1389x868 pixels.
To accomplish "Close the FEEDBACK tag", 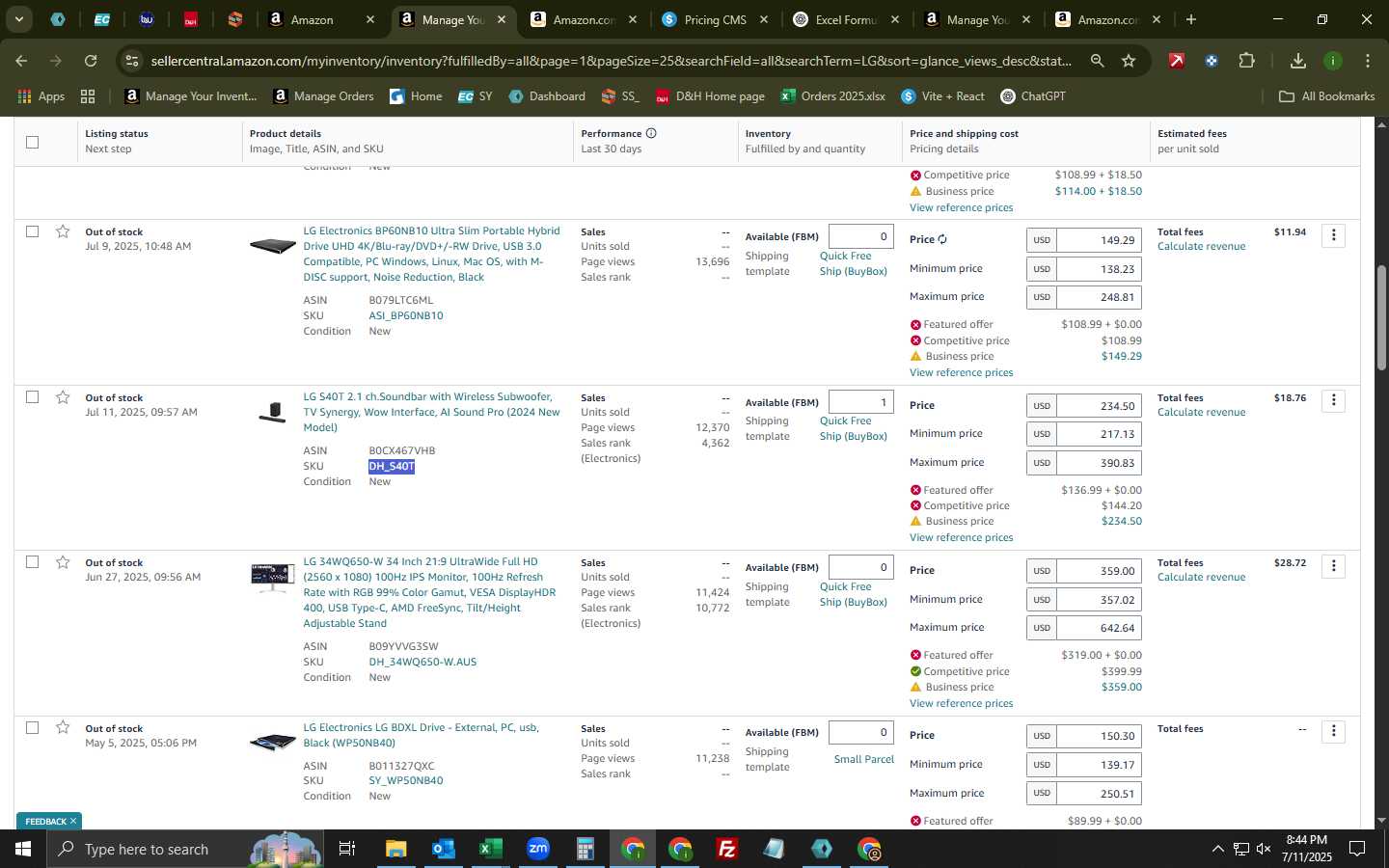I will pyautogui.click(x=73, y=821).
